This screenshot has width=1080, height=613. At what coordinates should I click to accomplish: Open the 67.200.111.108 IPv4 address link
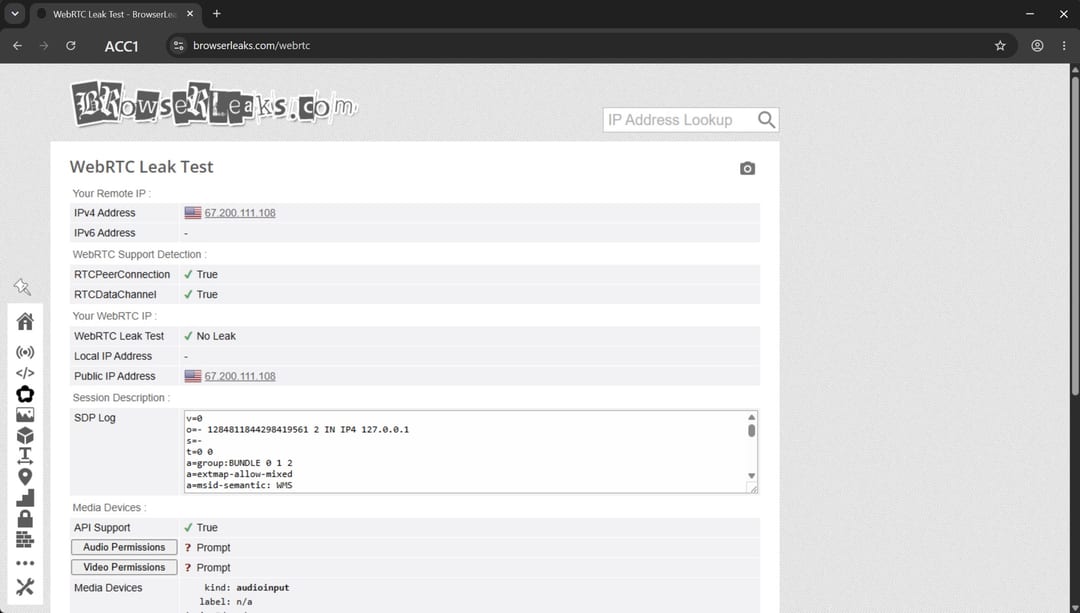click(x=240, y=213)
